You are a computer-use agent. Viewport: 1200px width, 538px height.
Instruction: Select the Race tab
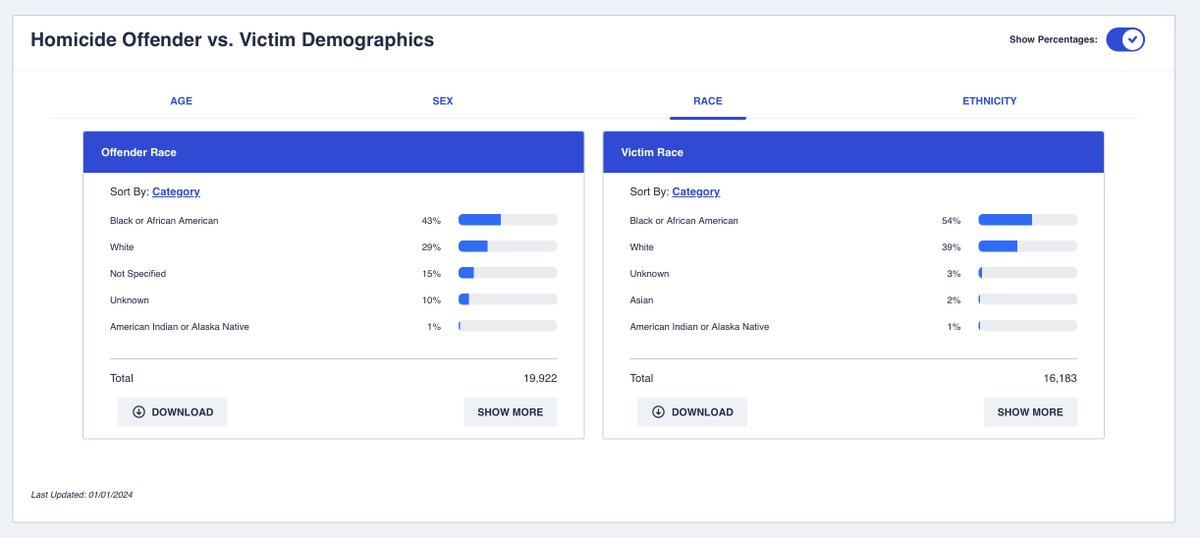[708, 101]
